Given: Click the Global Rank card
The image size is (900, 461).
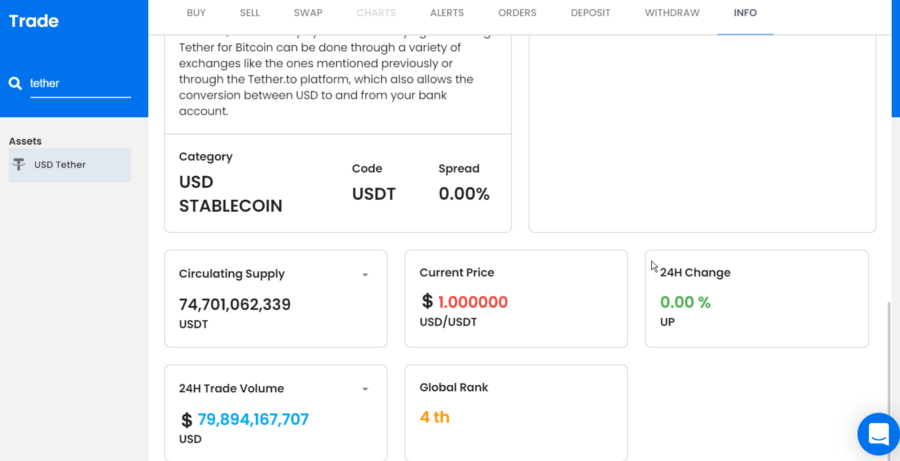Looking at the screenshot, I should pos(516,411).
